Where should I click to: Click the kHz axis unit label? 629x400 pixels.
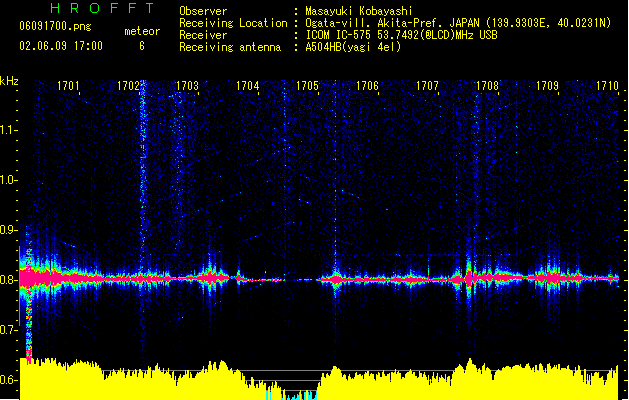pos(9,81)
